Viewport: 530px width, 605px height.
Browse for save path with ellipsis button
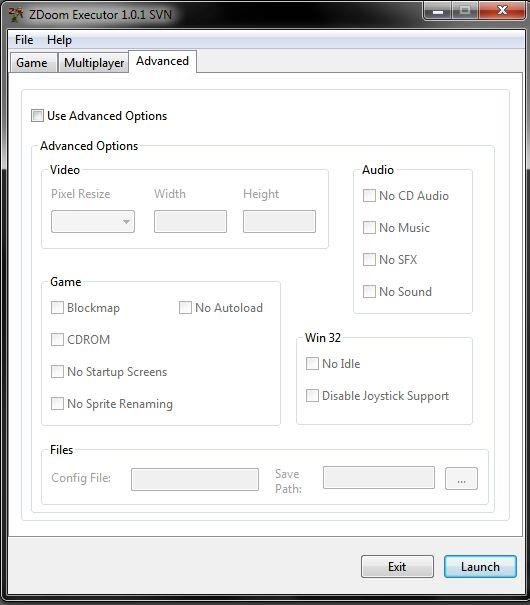(461, 479)
